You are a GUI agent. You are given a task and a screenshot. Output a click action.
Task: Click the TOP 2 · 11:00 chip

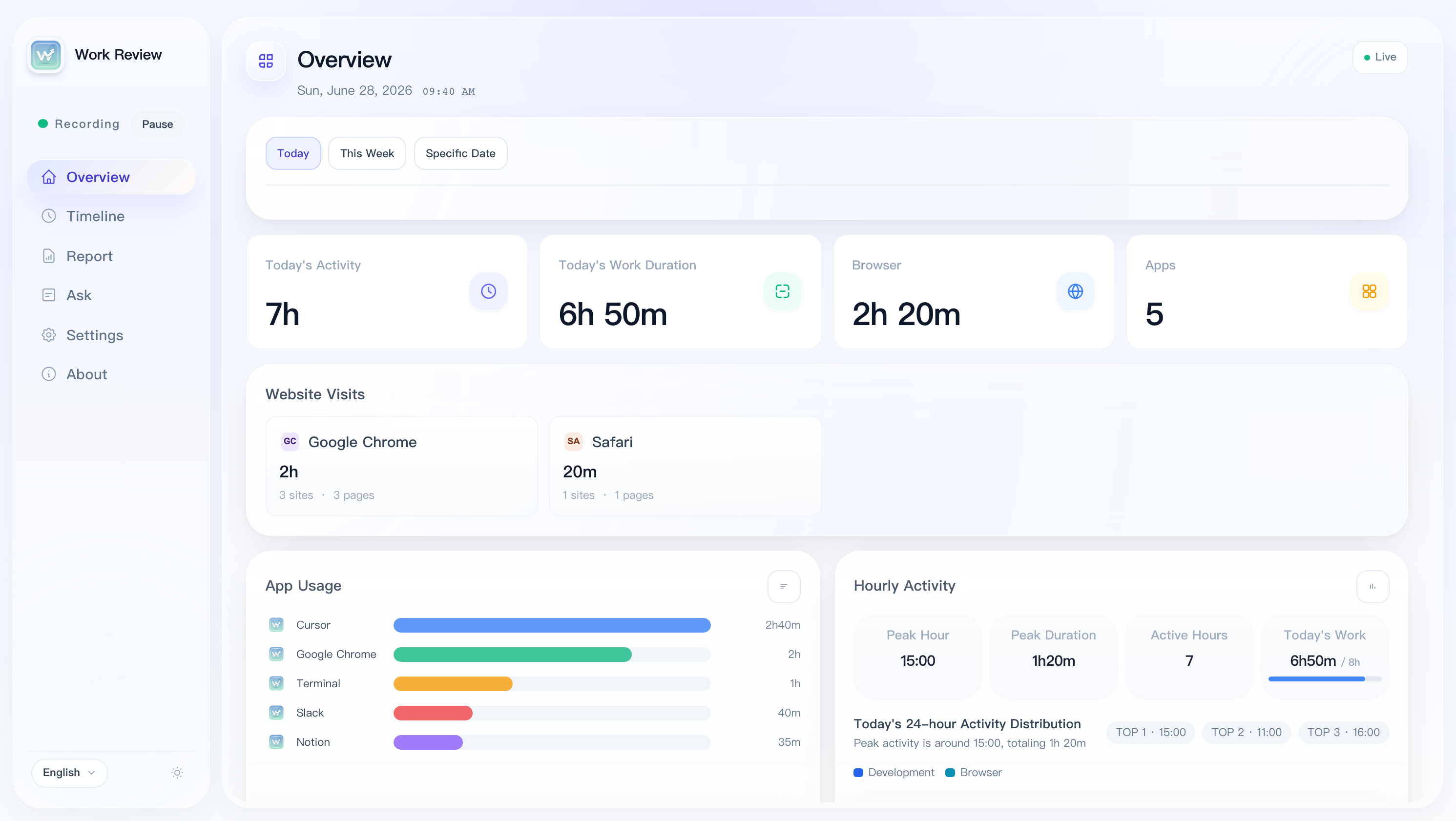click(1247, 732)
